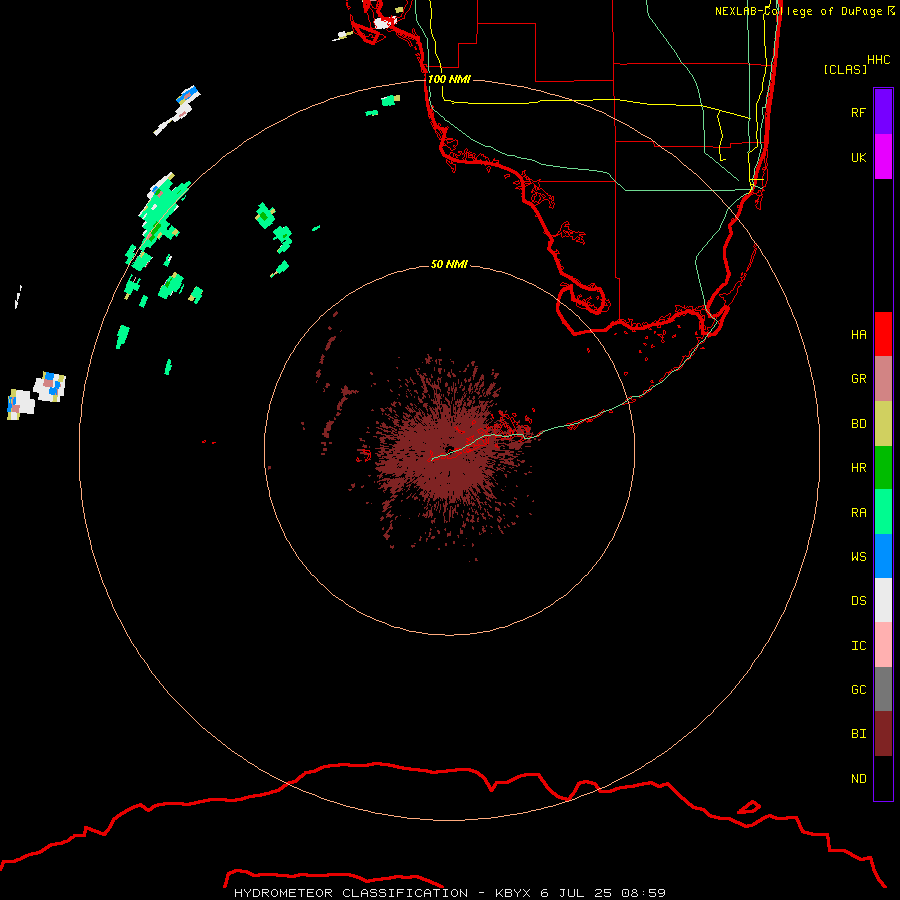Screen dimensions: 900x900
Task: Click the ND black legend swatch
Action: pos(883,778)
